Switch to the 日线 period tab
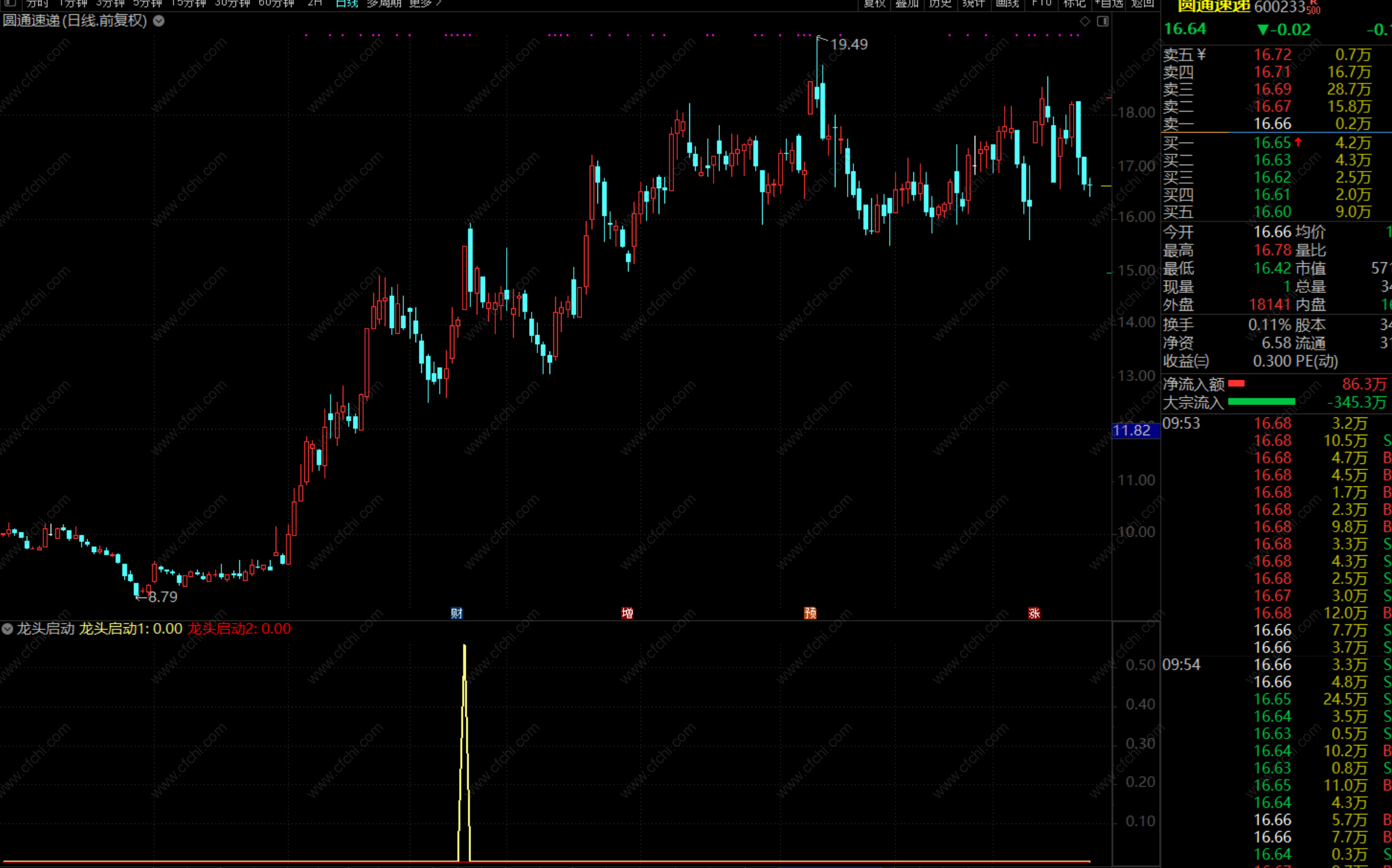This screenshot has height=868, width=1392. pos(347,3)
